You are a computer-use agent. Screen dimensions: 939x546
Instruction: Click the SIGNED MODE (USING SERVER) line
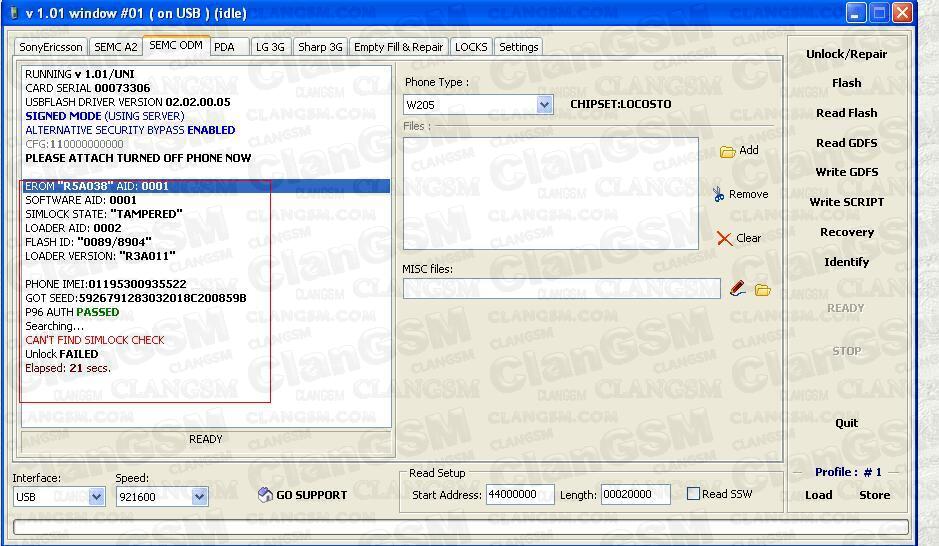[x=105, y=116]
